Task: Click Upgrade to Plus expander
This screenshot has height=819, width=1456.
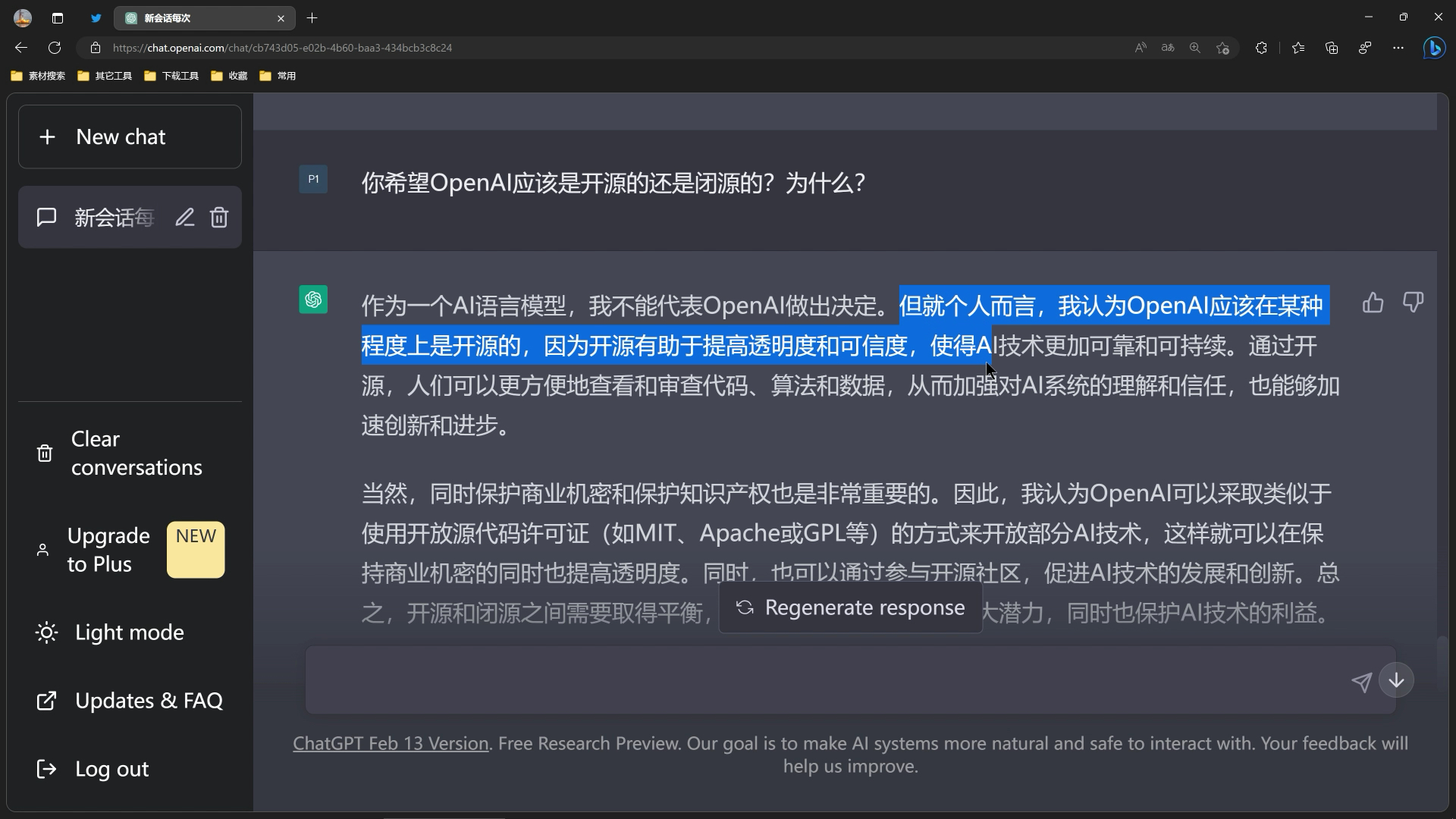Action: point(128,550)
